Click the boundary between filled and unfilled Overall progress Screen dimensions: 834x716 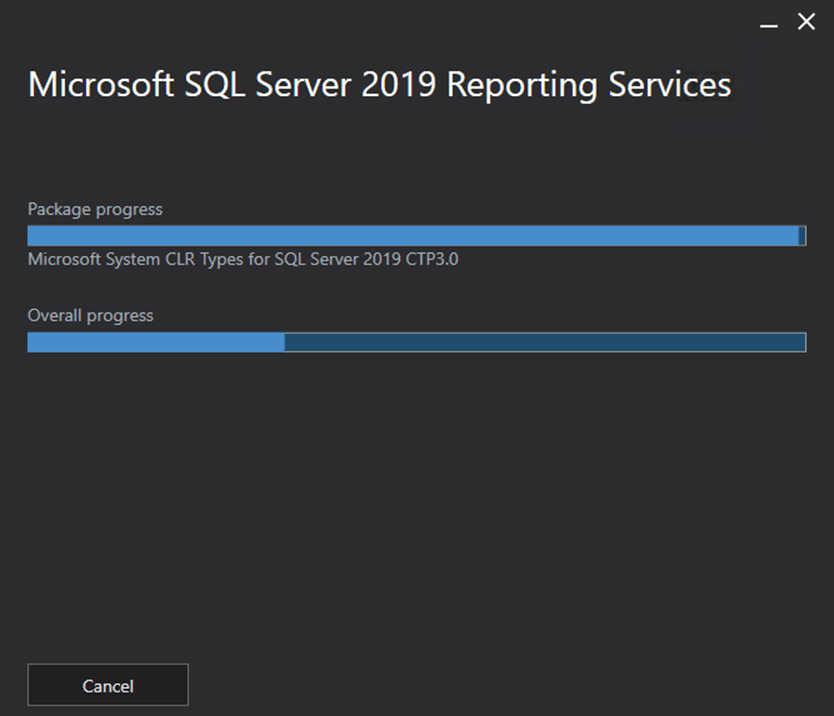point(285,343)
